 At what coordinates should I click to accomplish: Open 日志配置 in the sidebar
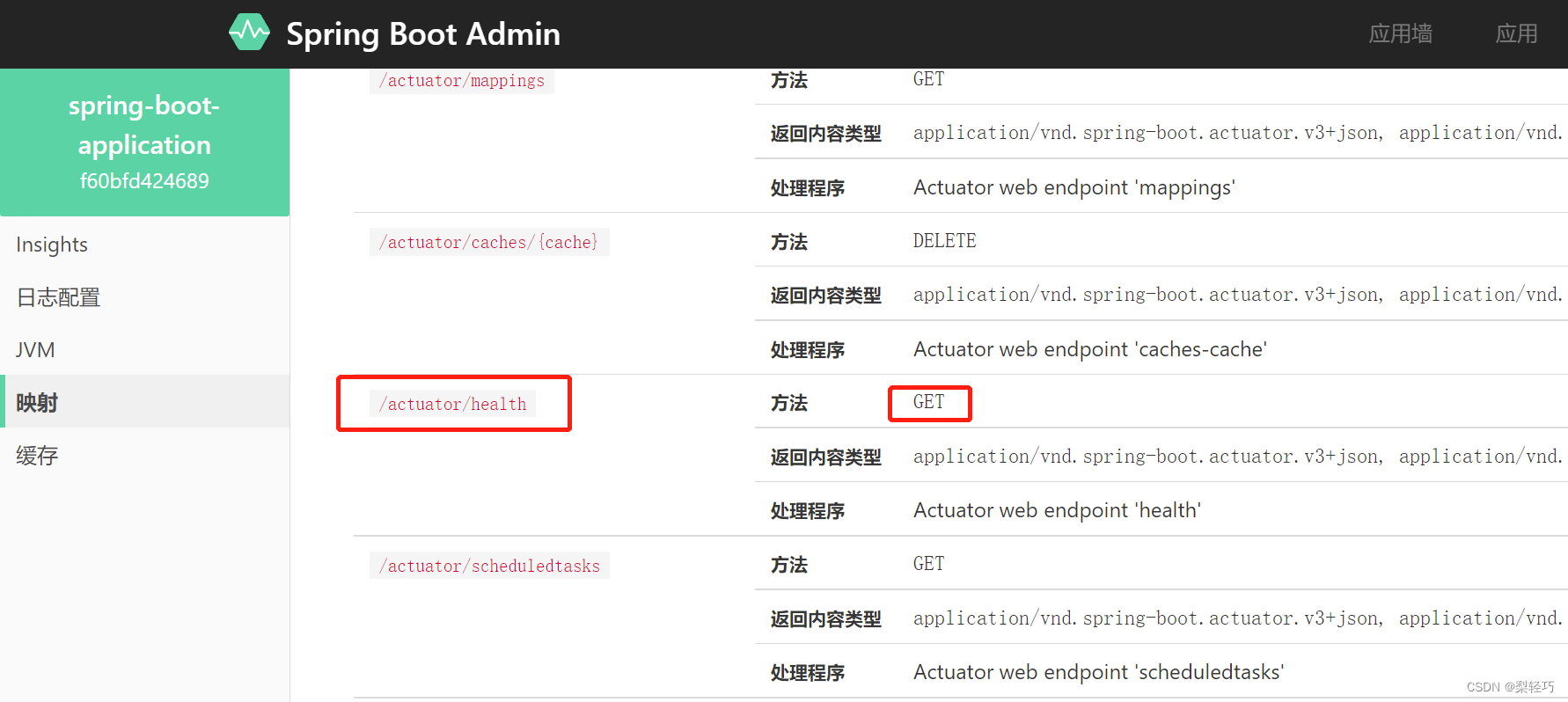coord(56,297)
